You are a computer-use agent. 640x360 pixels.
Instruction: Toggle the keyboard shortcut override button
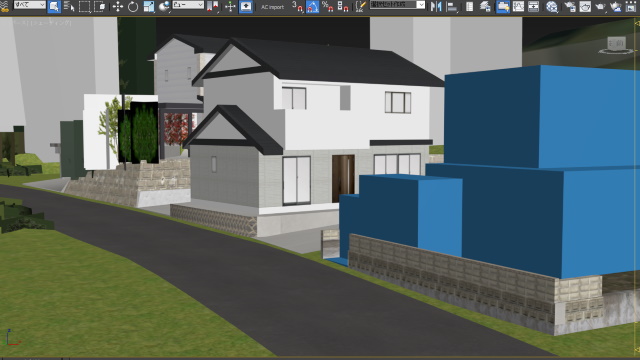[x=246, y=7]
